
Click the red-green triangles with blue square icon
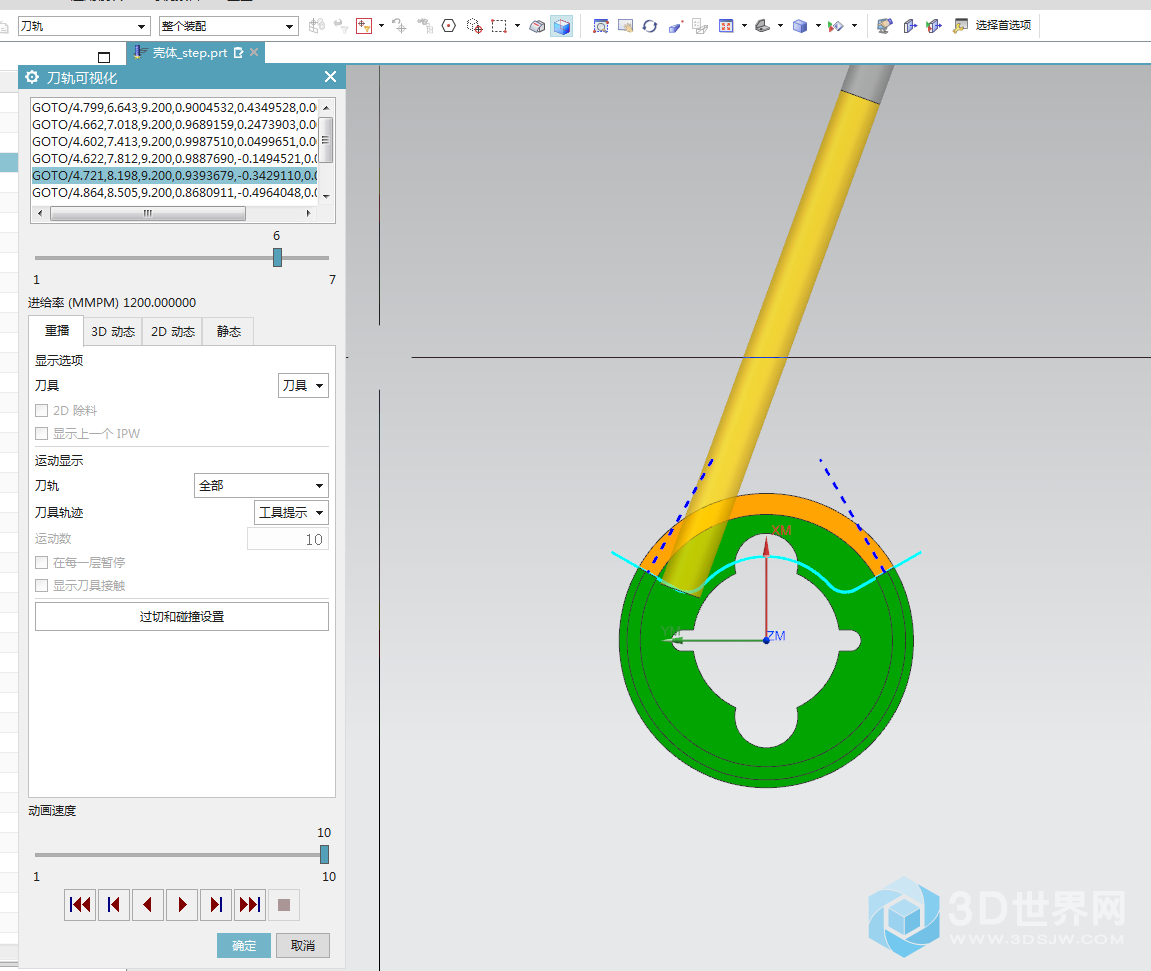click(836, 26)
